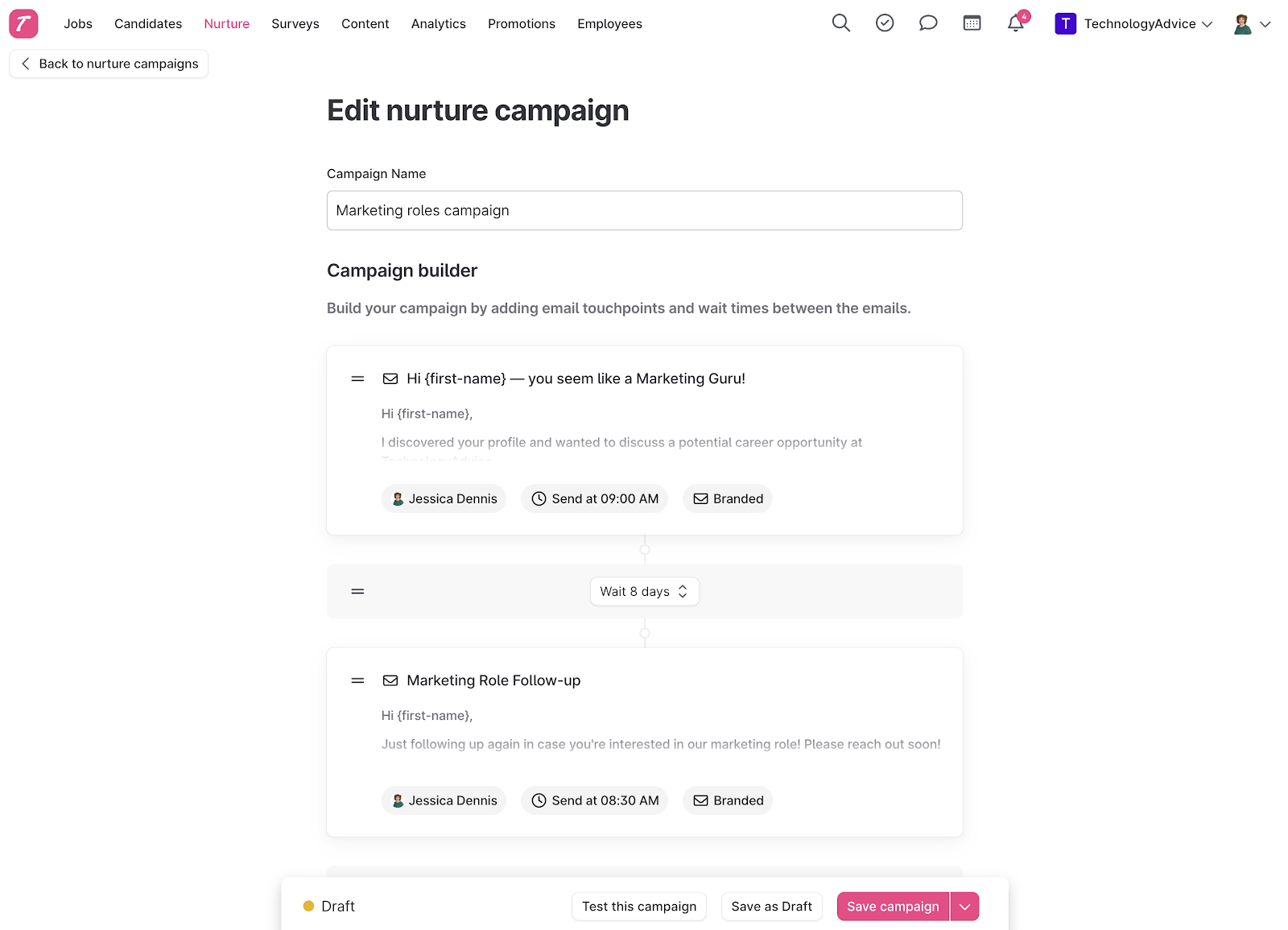Click the Teamtailor logo icon
Image resolution: width=1288 pixels, height=930 pixels.
tap(23, 23)
